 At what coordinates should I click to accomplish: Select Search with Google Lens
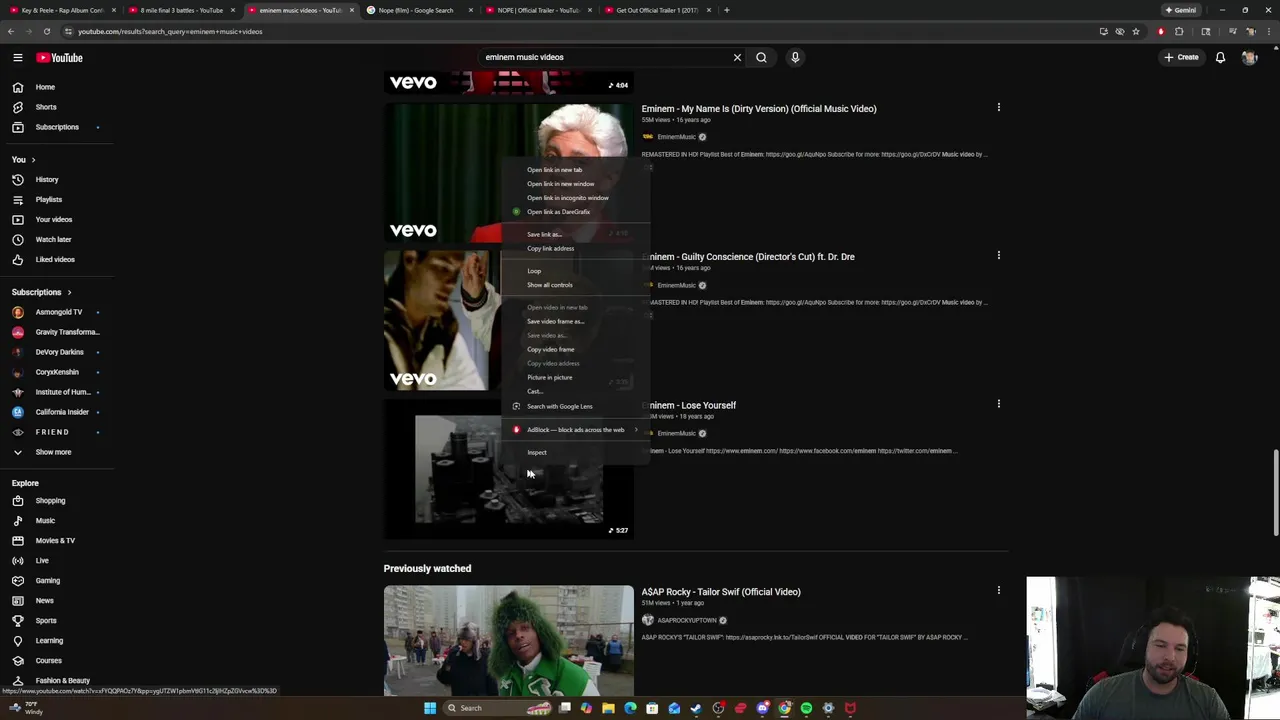(x=576, y=406)
